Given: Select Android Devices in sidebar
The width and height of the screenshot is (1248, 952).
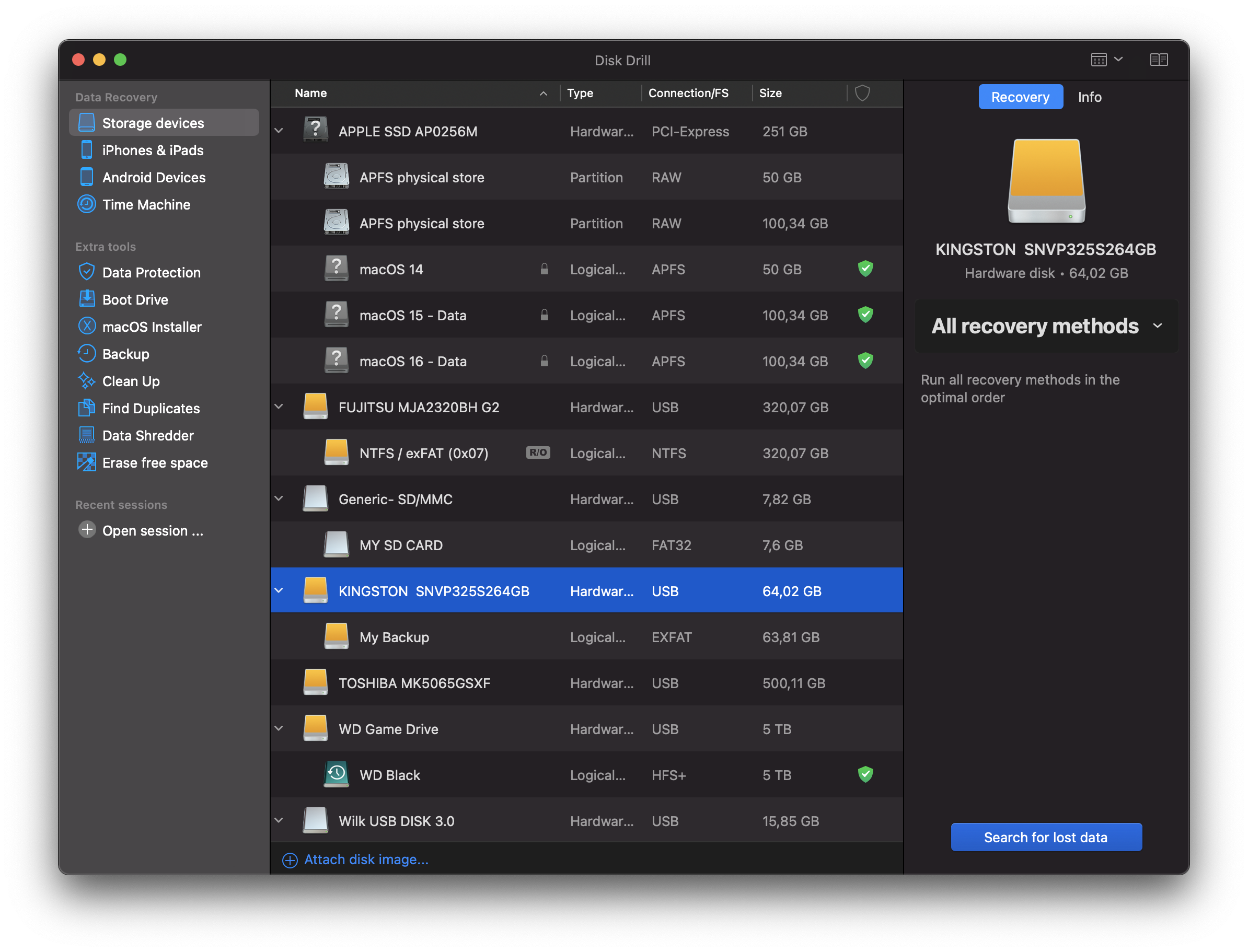Looking at the screenshot, I should click(x=153, y=177).
